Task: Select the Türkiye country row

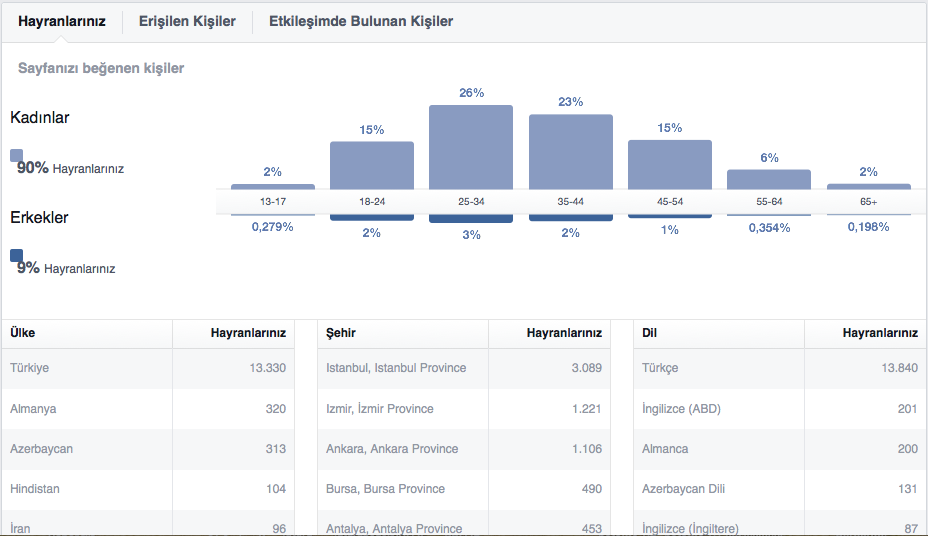Action: tap(148, 368)
